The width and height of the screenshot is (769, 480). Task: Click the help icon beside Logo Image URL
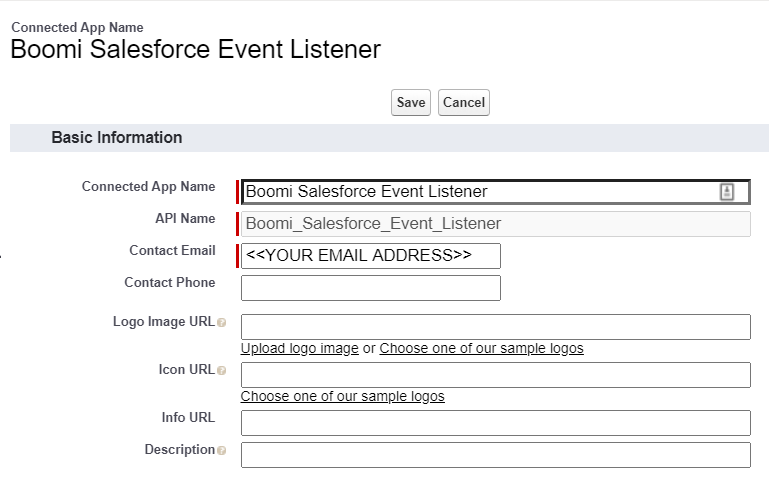(221, 323)
